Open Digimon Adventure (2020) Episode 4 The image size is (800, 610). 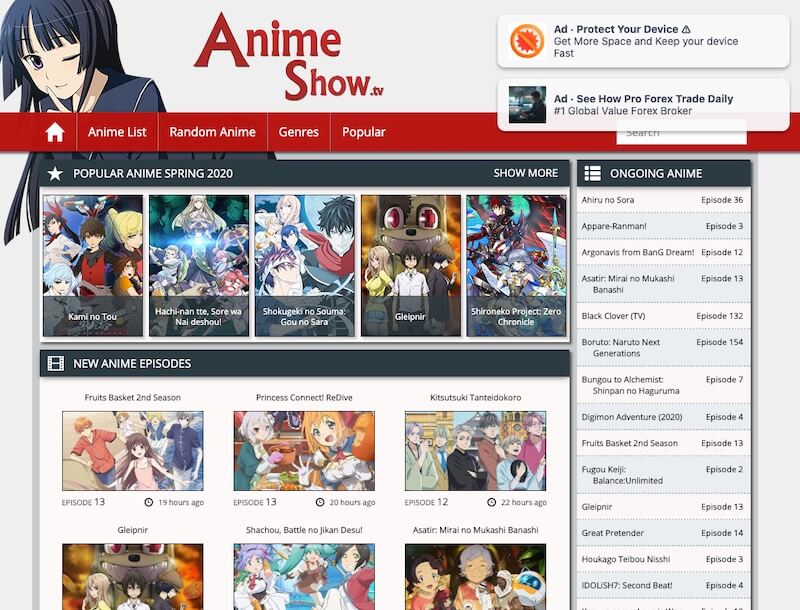[663, 417]
